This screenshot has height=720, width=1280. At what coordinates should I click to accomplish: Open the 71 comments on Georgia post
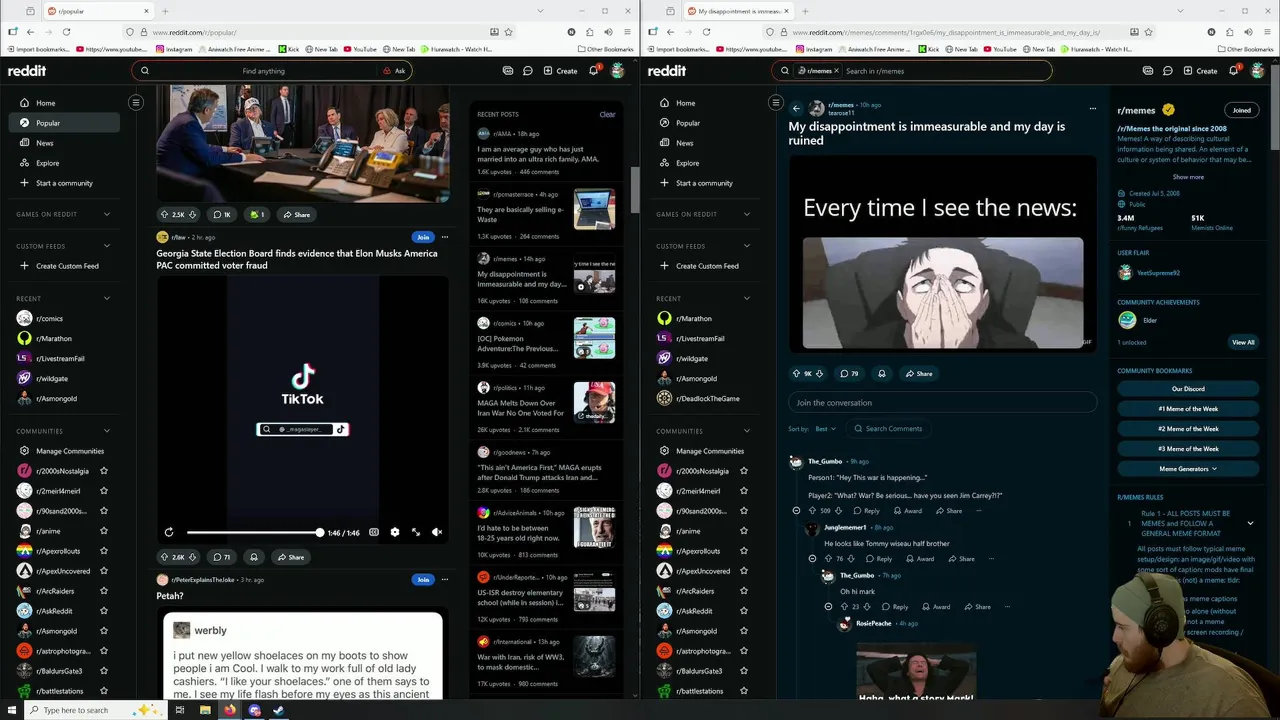point(221,557)
